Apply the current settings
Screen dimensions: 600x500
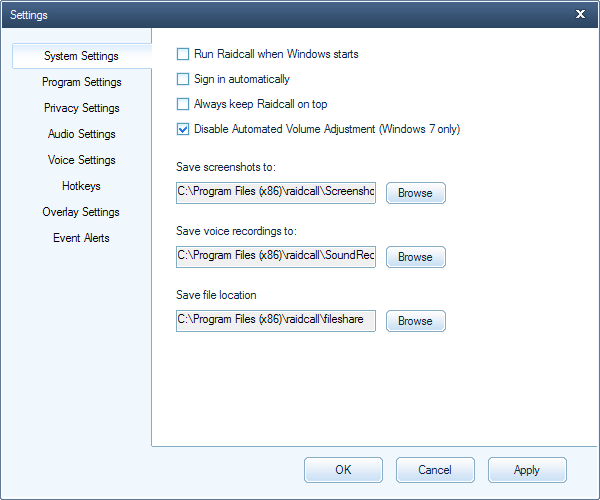click(527, 470)
